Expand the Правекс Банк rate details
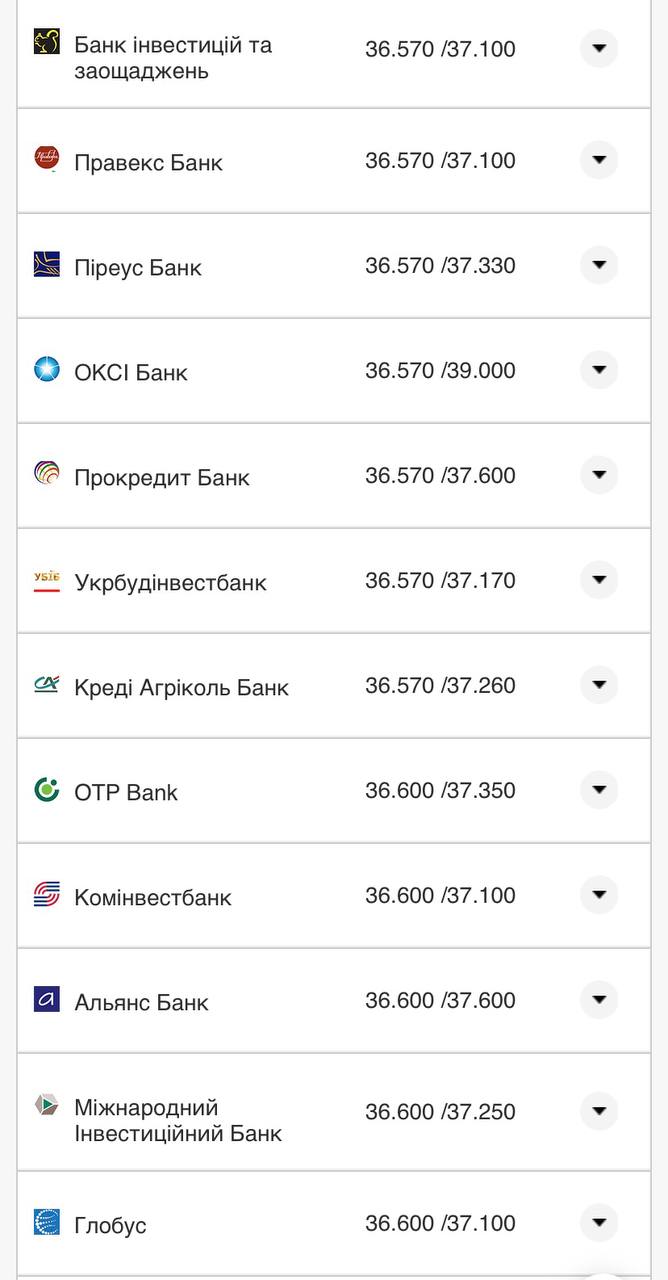Screen dimensions: 668x1280 [x=599, y=160]
